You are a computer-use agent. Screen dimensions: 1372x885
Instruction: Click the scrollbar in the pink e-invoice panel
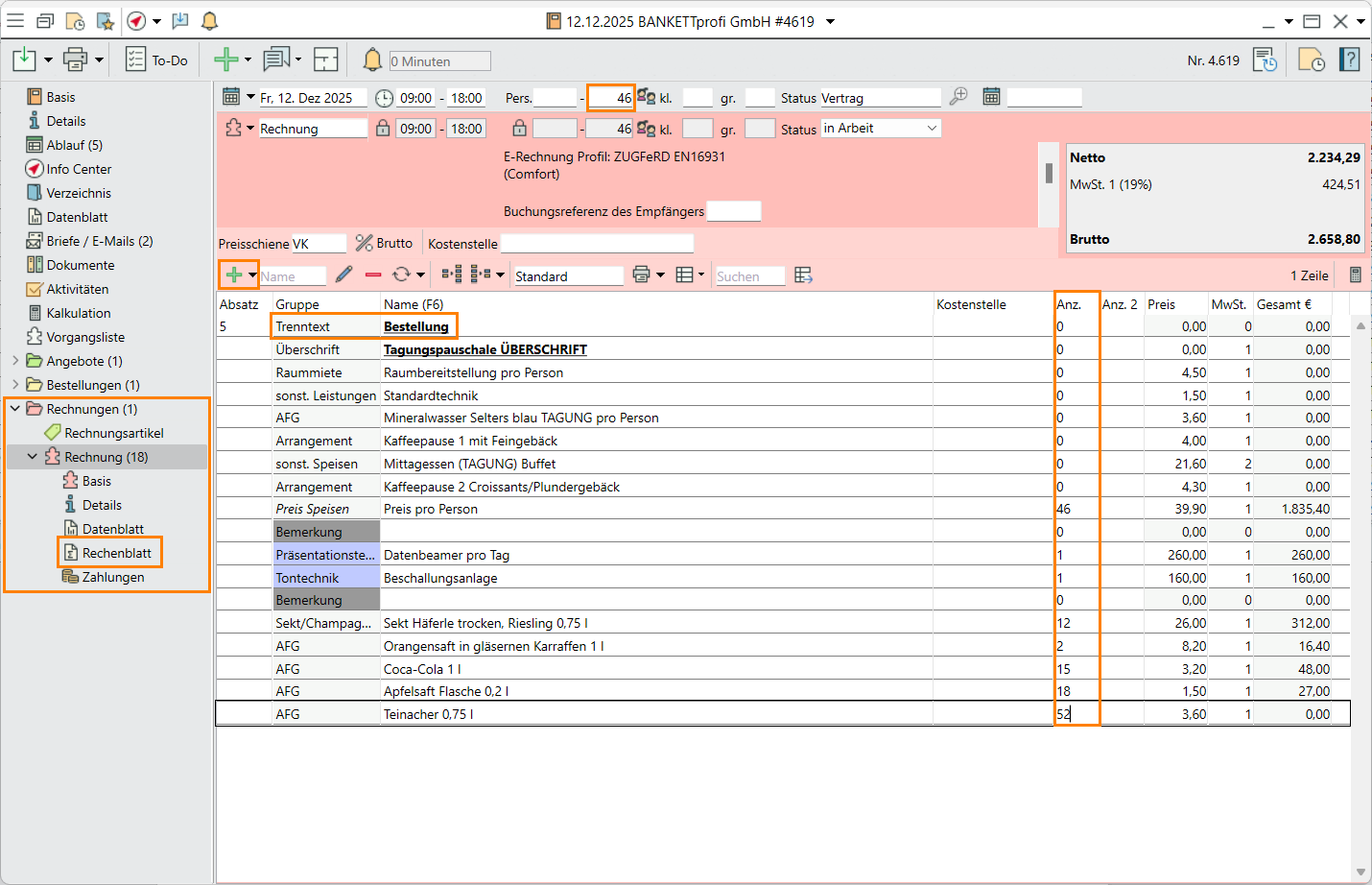pos(1049,173)
